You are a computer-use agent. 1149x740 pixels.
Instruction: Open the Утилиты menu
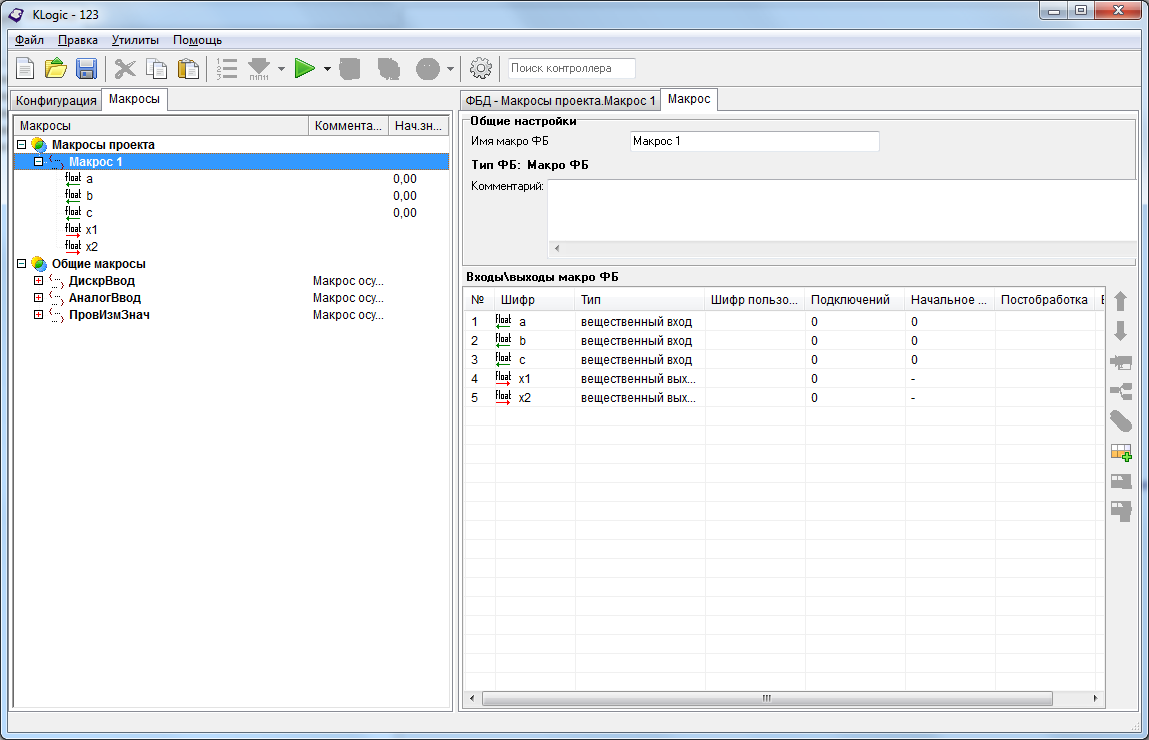tap(135, 40)
